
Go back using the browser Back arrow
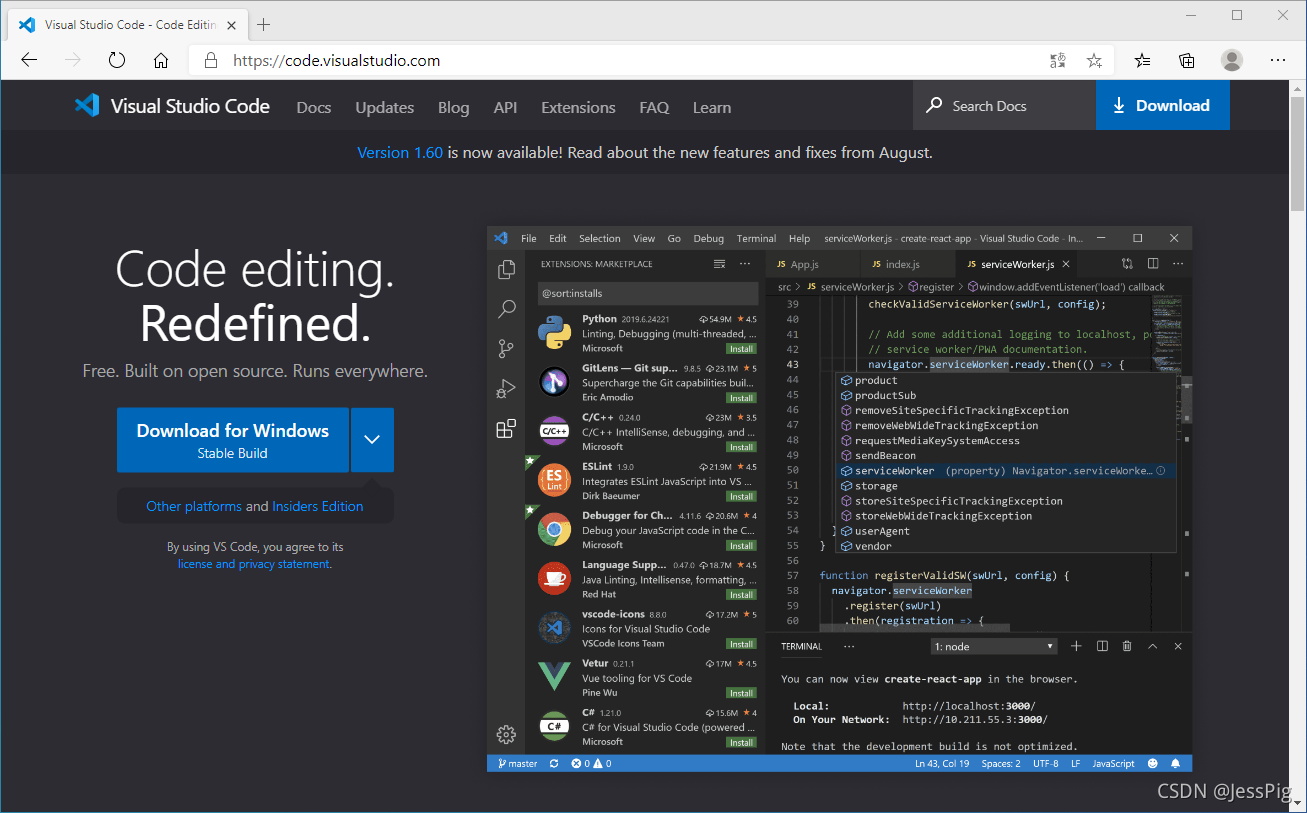[x=29, y=60]
